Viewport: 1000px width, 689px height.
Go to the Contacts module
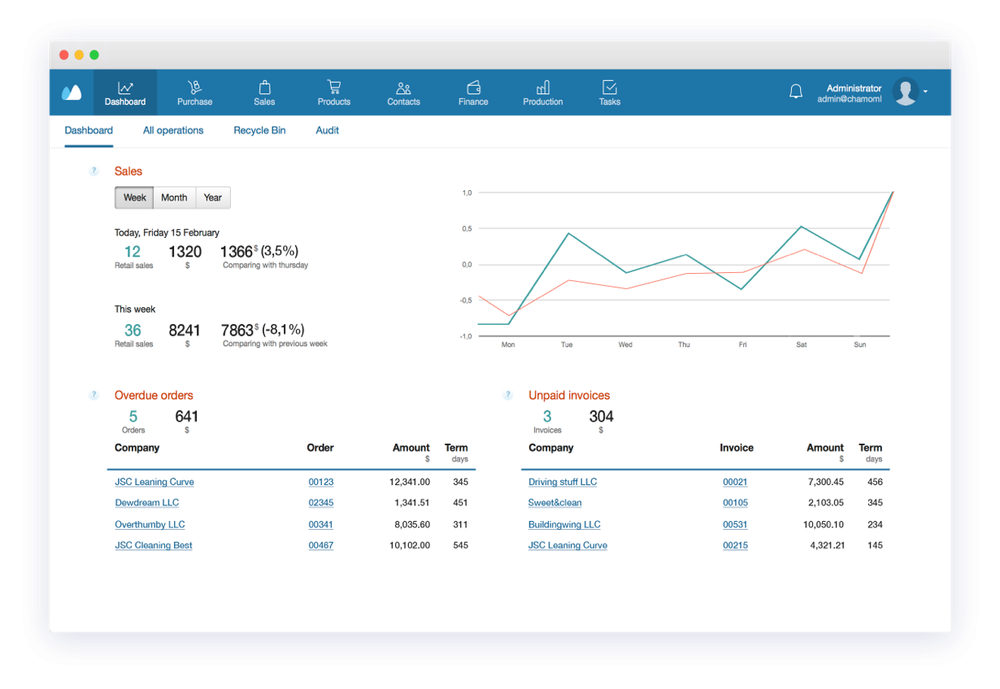point(403,91)
